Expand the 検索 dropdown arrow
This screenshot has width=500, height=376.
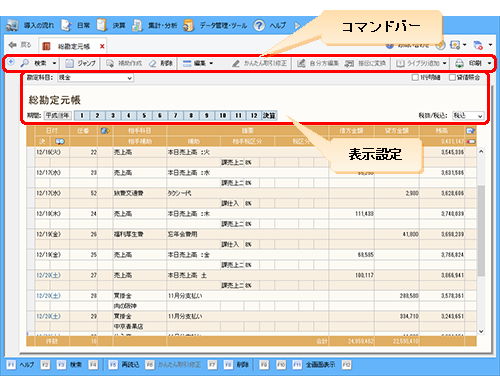tap(54, 63)
